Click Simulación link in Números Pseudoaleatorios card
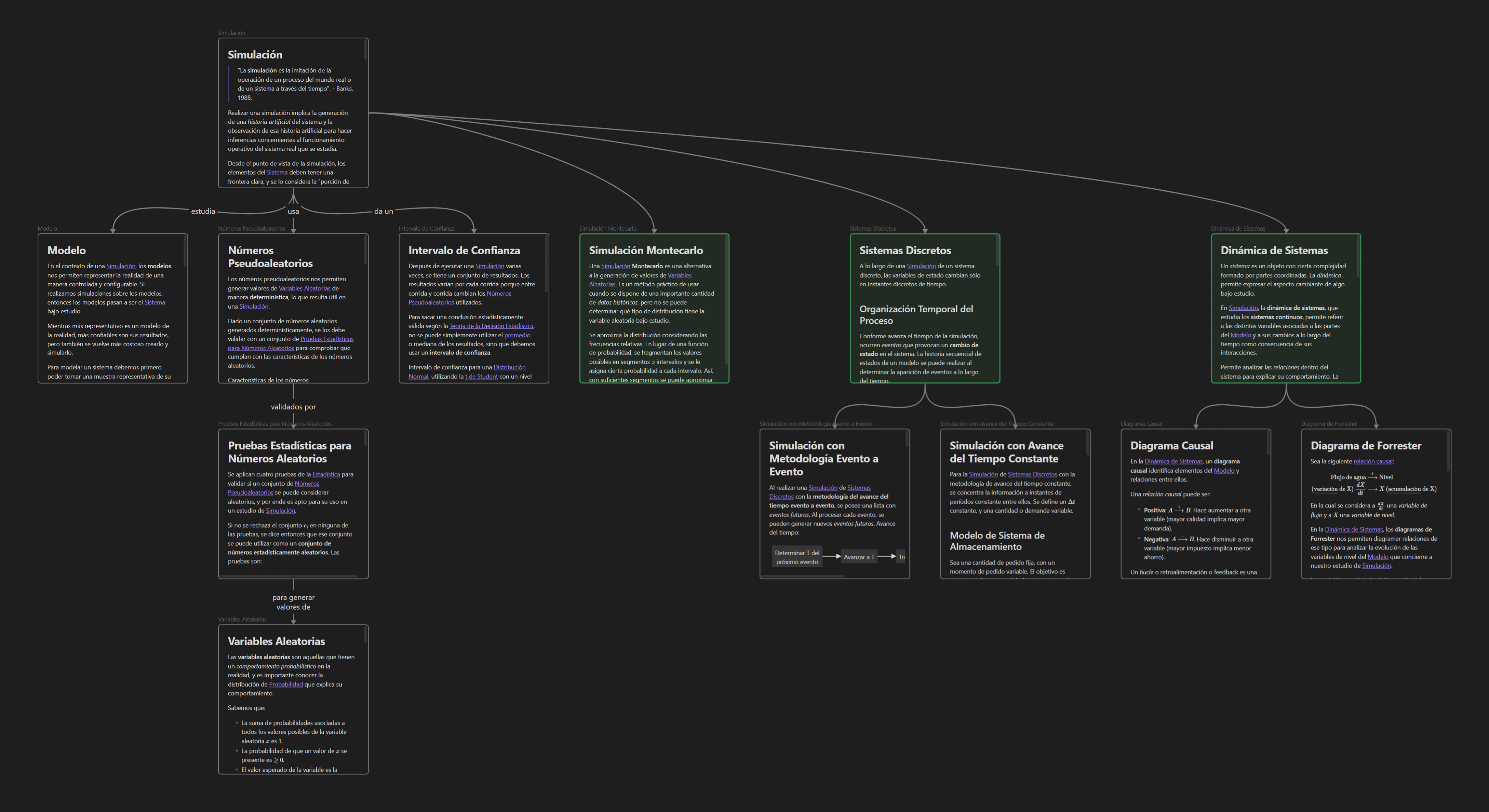Screen dimensions: 1489x812 pyautogui.click(x=254, y=306)
